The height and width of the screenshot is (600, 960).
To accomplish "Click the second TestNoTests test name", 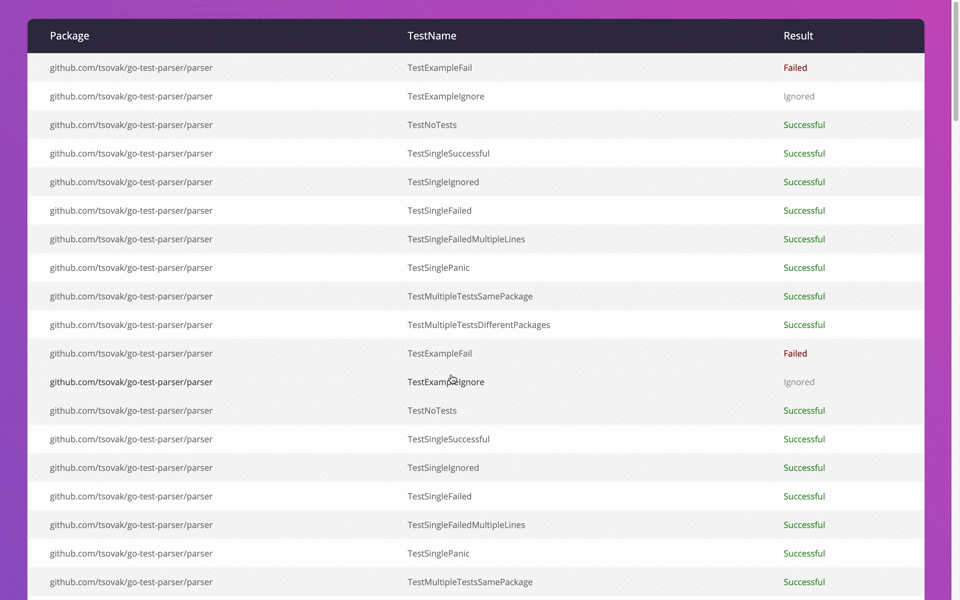I will 432,411.
